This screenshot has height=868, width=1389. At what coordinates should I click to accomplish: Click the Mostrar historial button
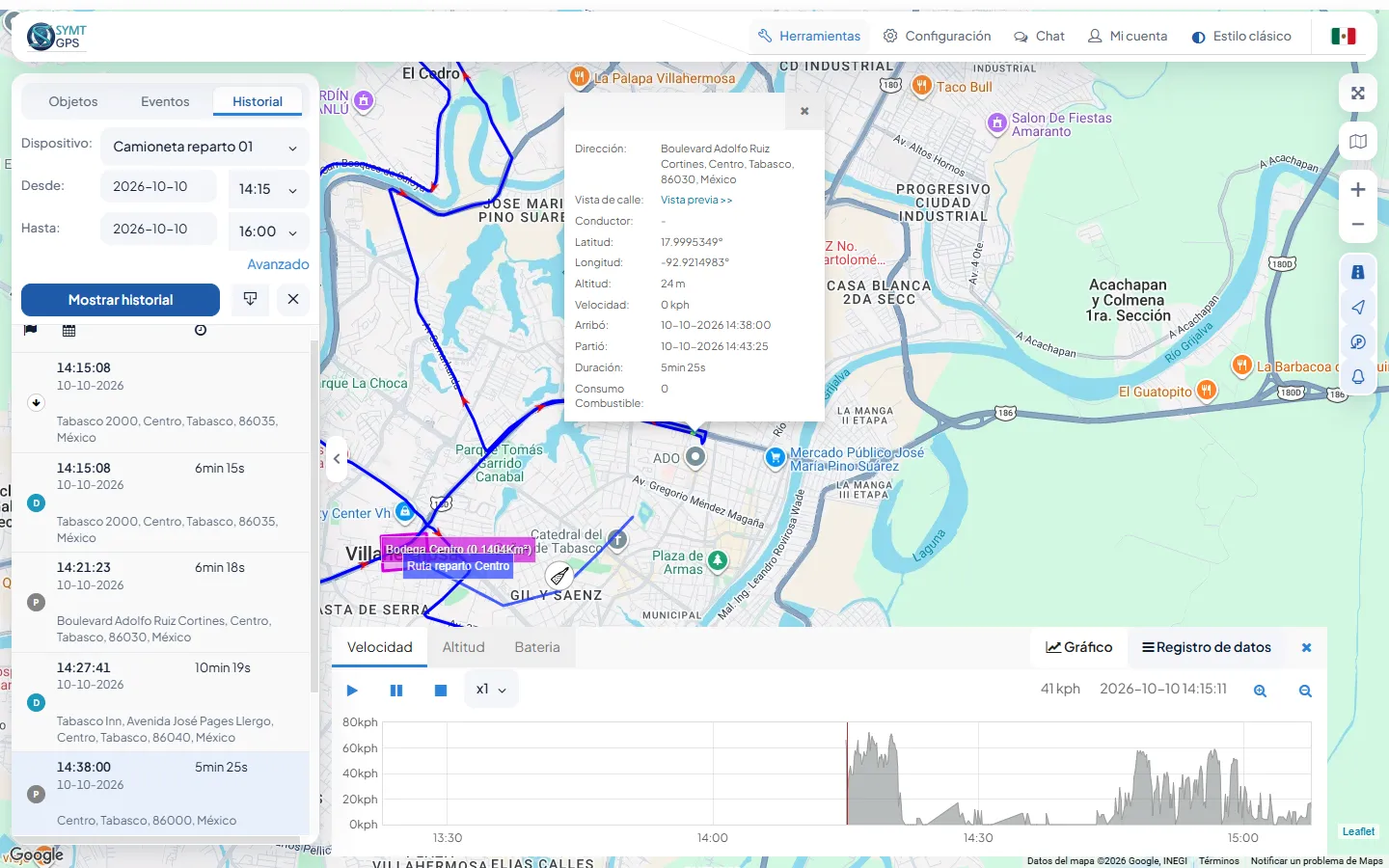(121, 300)
